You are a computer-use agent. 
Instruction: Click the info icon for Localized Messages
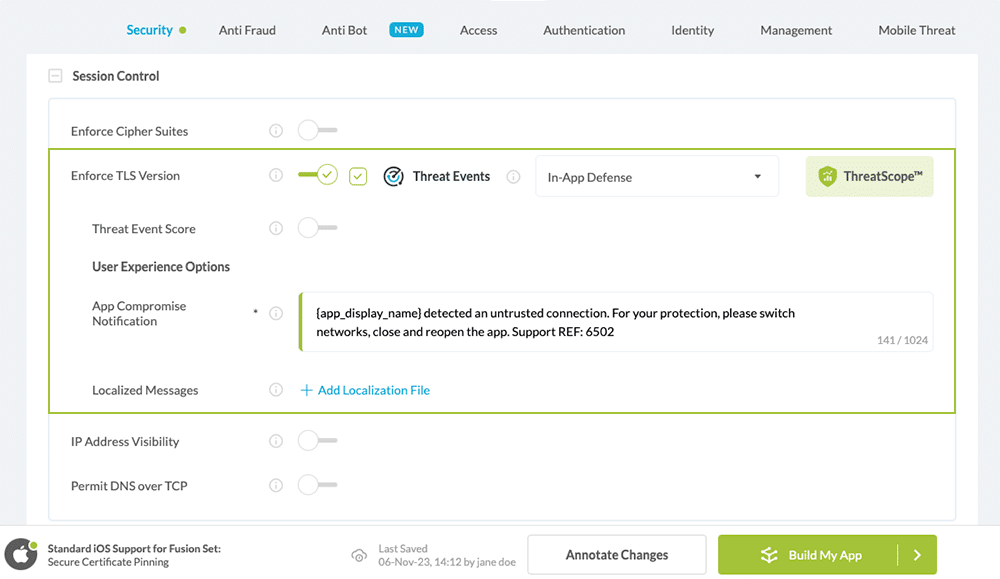(276, 390)
